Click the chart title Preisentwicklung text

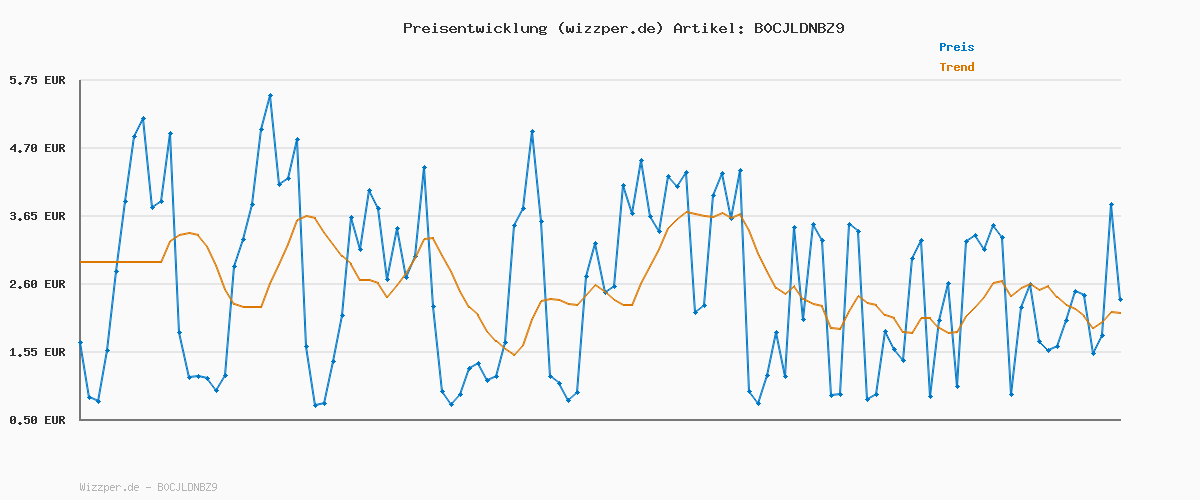[x=474, y=28]
